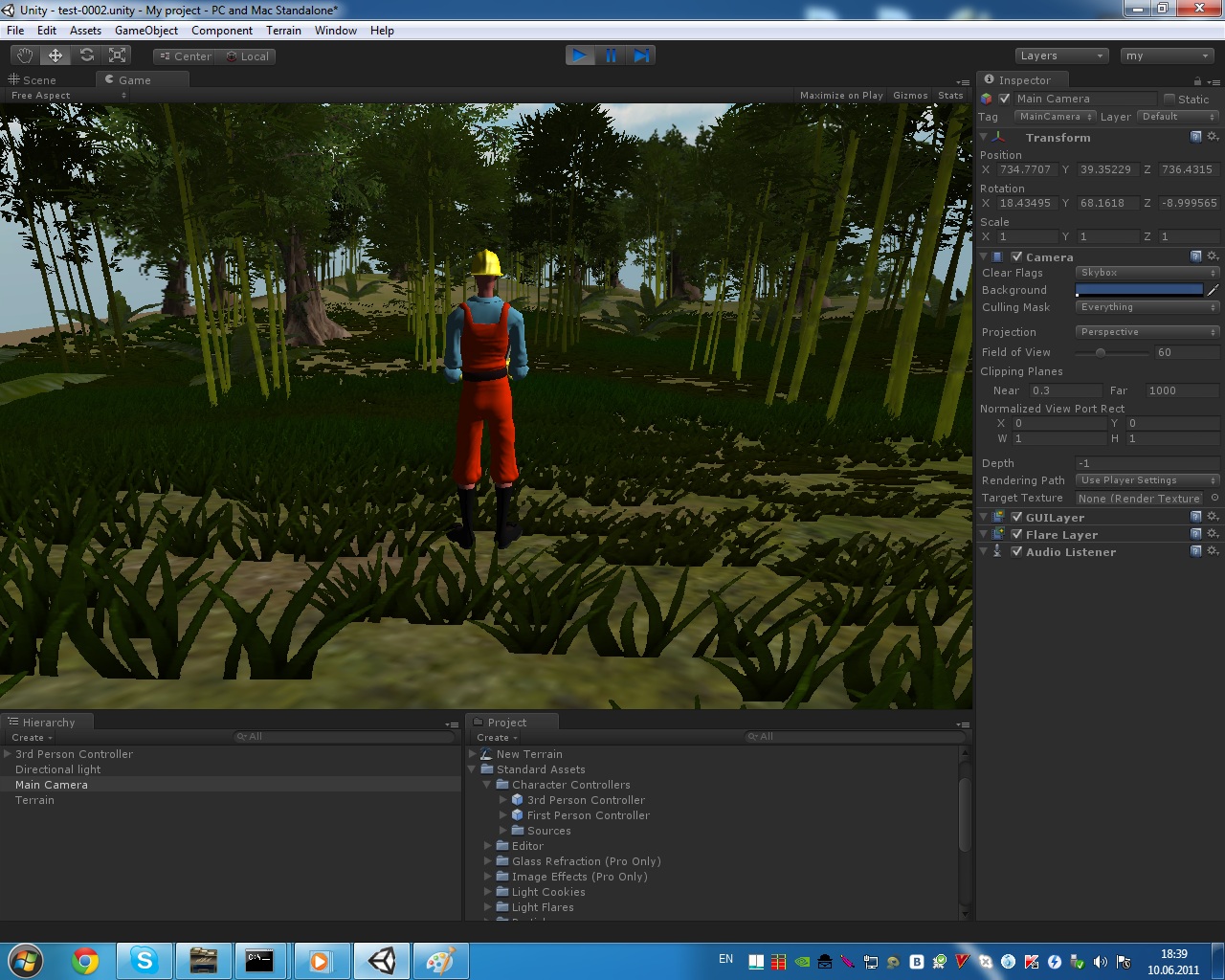Disable the GUILayer component checkbox

pyautogui.click(x=1017, y=517)
